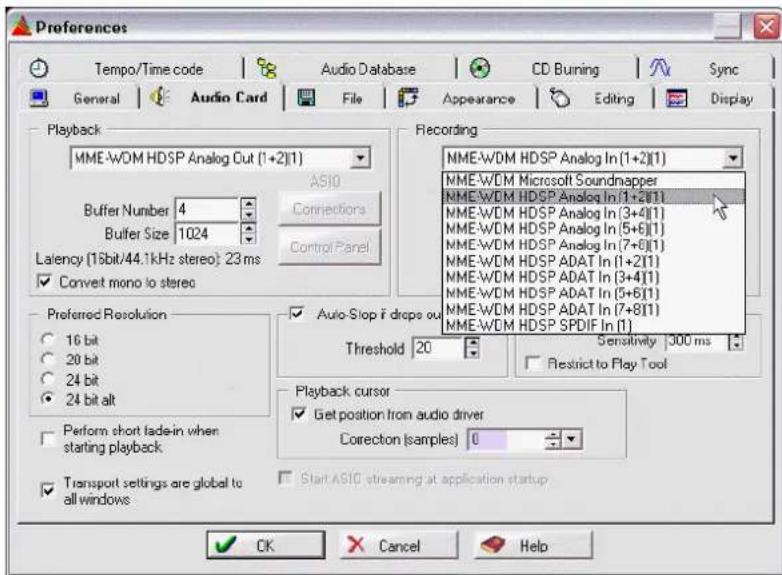Switch to the Display tab
The image size is (782, 575).
pyautogui.click(x=714, y=98)
